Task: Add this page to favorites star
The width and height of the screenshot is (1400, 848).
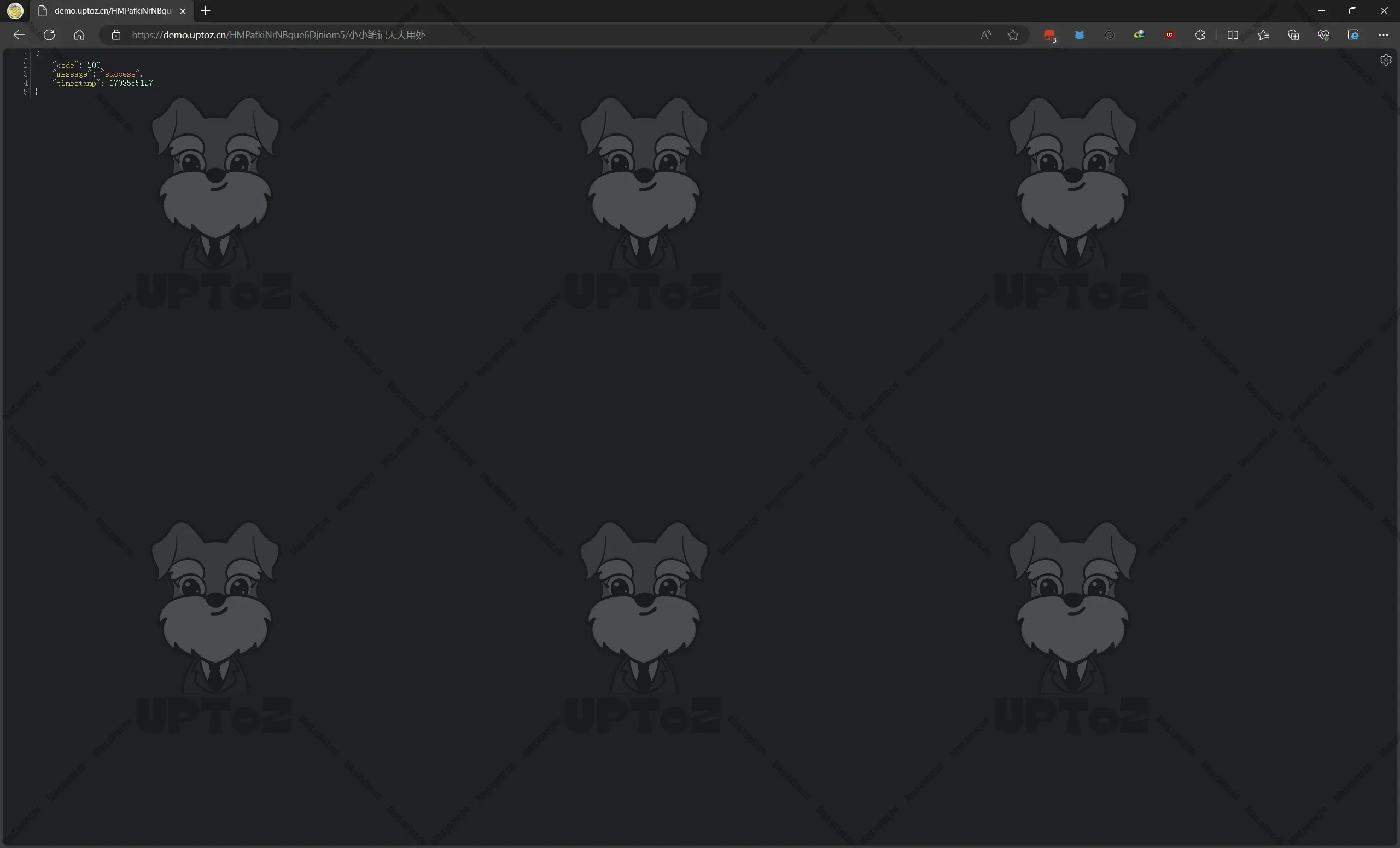Action: pyautogui.click(x=1013, y=34)
